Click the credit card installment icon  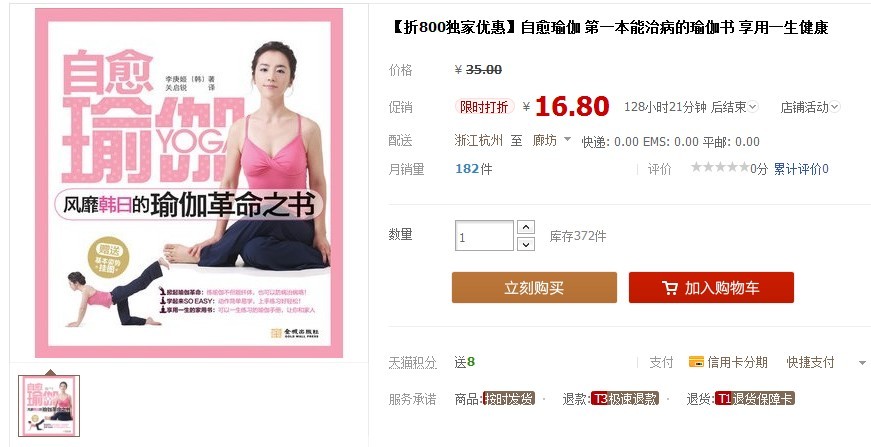(696, 362)
